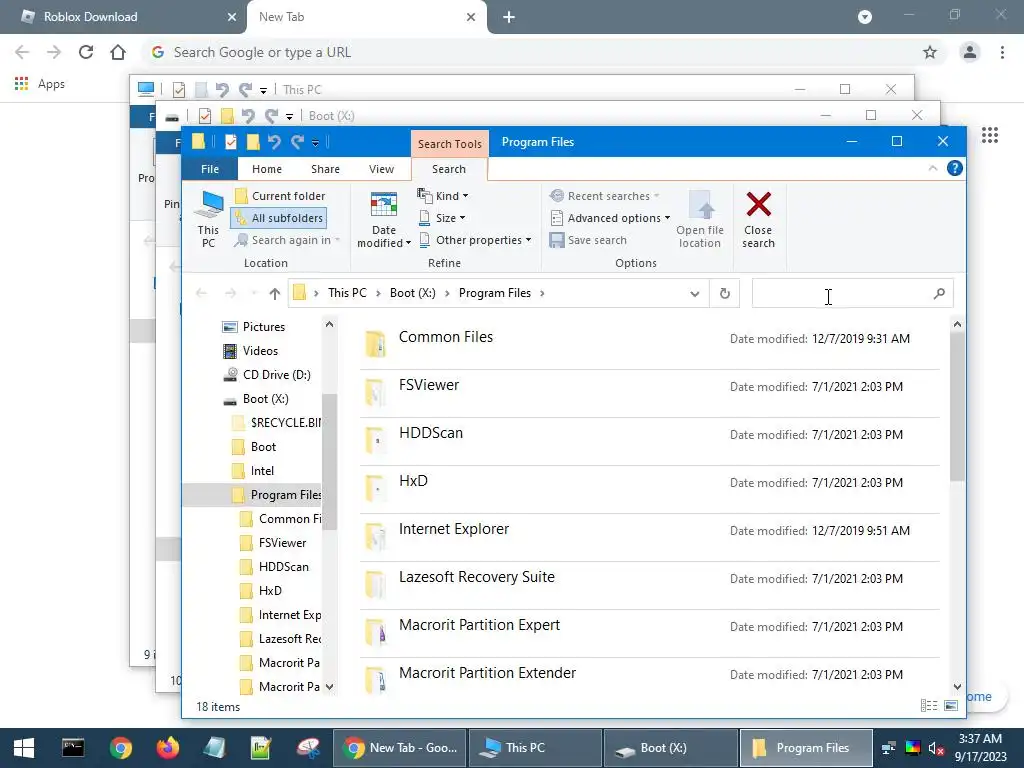Click navigation pane scroll up arrow
The width and height of the screenshot is (1024, 768).
[329, 325]
